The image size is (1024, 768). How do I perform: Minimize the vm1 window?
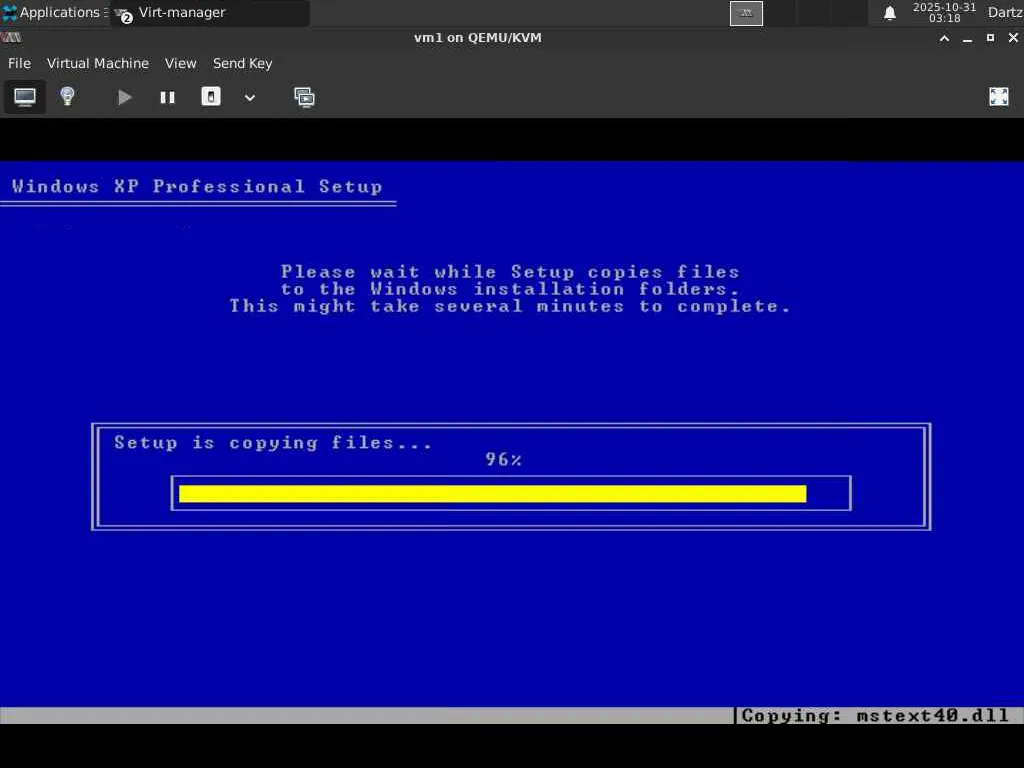coord(967,39)
